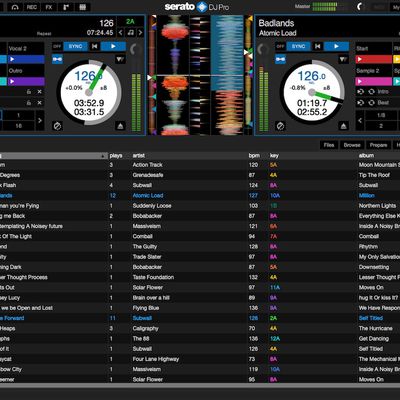Click the Badlands track title on right deck
Screen dimensions: 400x400
click(x=276, y=23)
